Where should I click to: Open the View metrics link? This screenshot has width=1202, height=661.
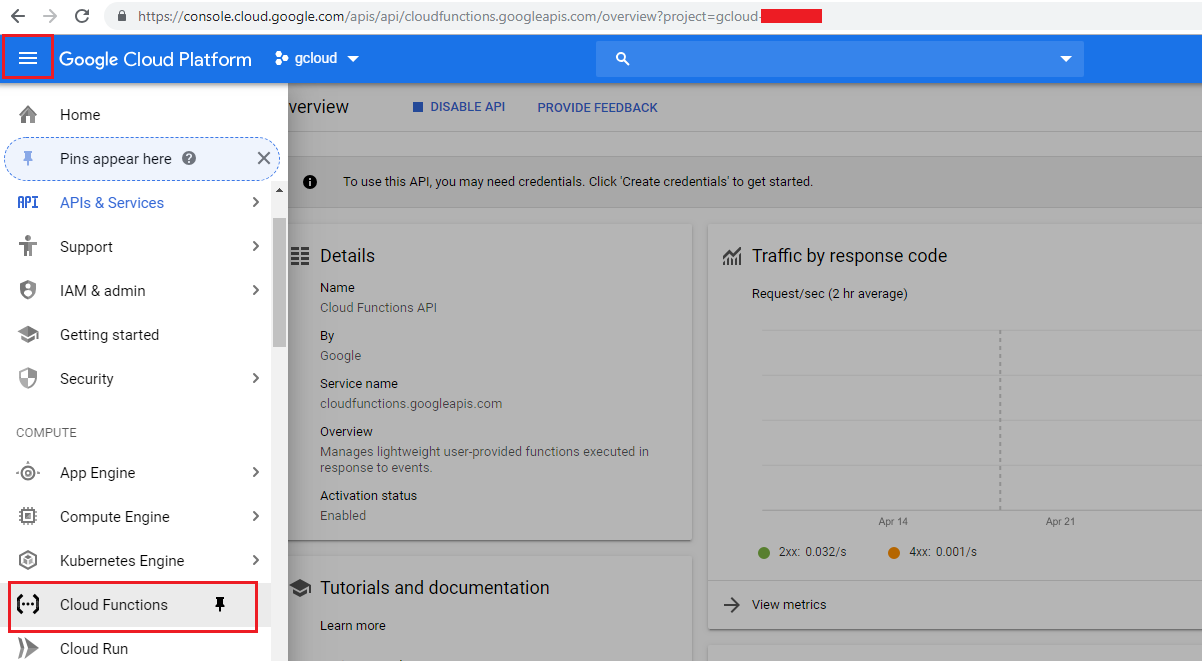pyautogui.click(x=789, y=604)
